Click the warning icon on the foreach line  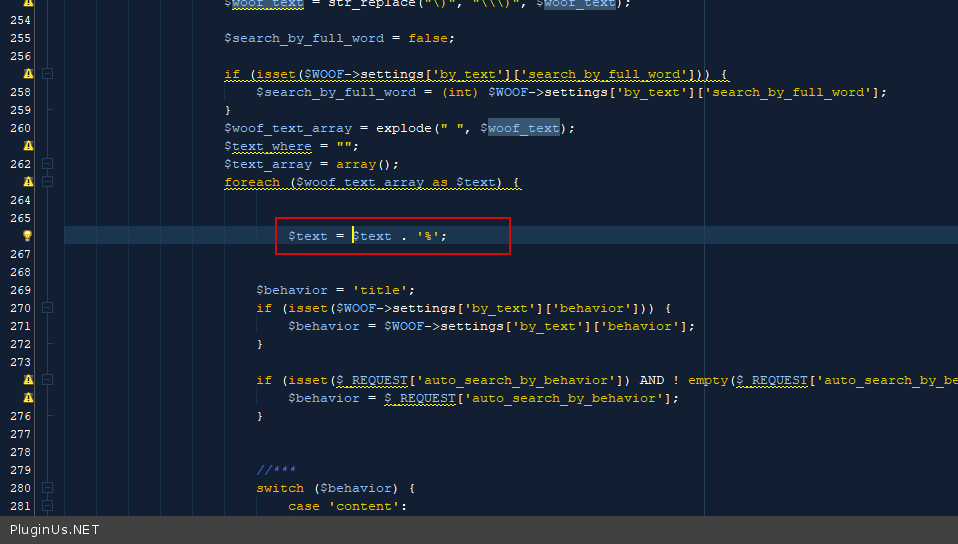(x=28, y=182)
